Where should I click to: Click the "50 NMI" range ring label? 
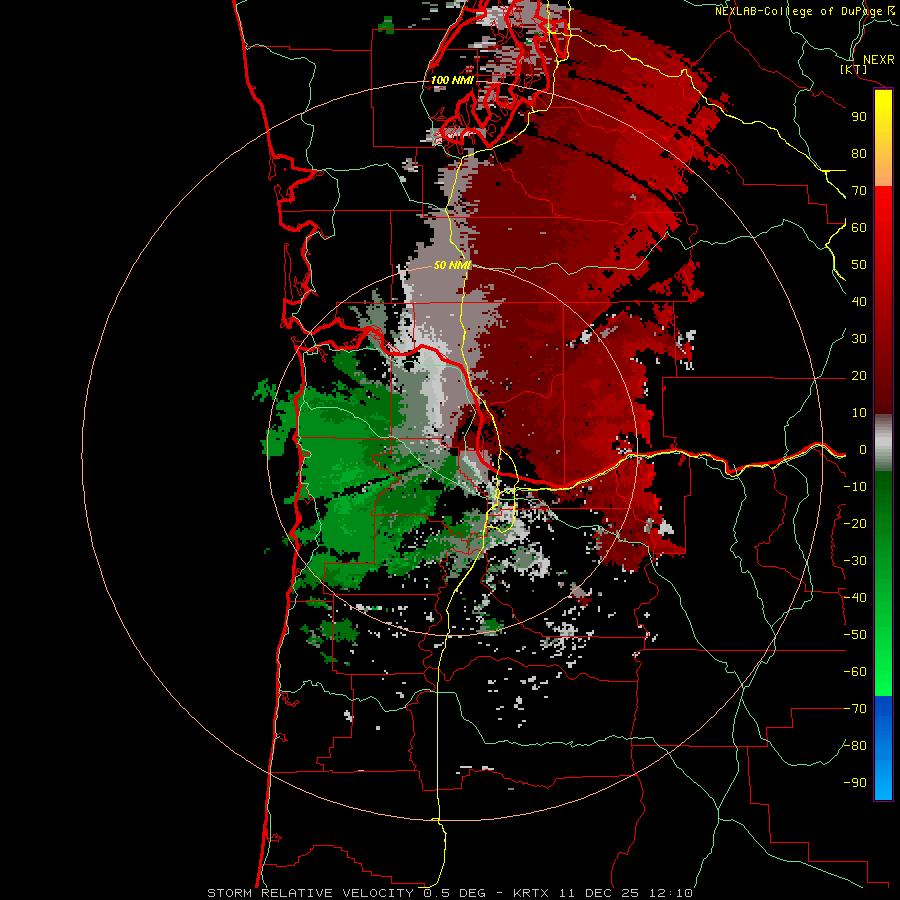pos(452,265)
